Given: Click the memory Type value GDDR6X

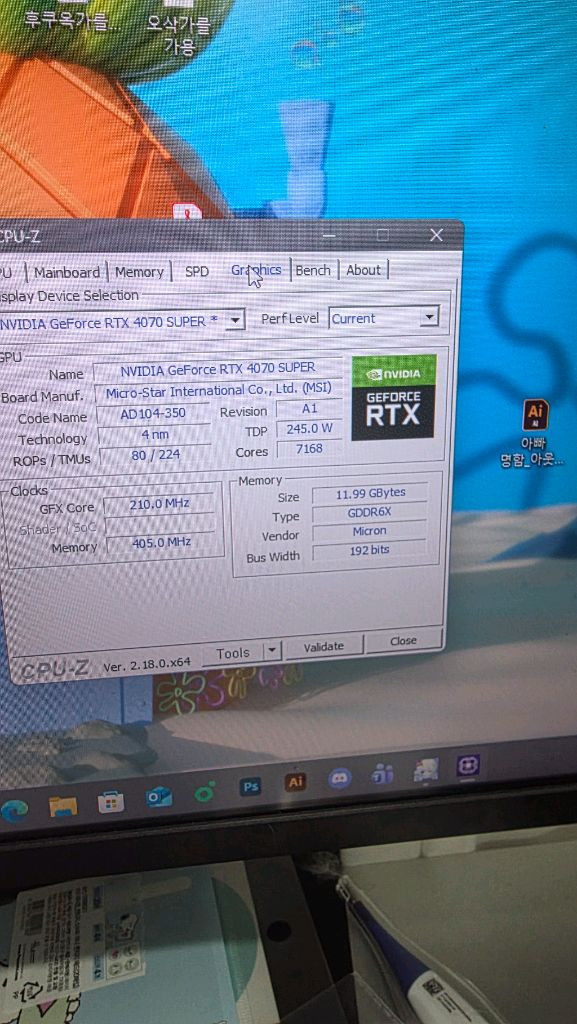Looking at the screenshot, I should pyautogui.click(x=369, y=513).
